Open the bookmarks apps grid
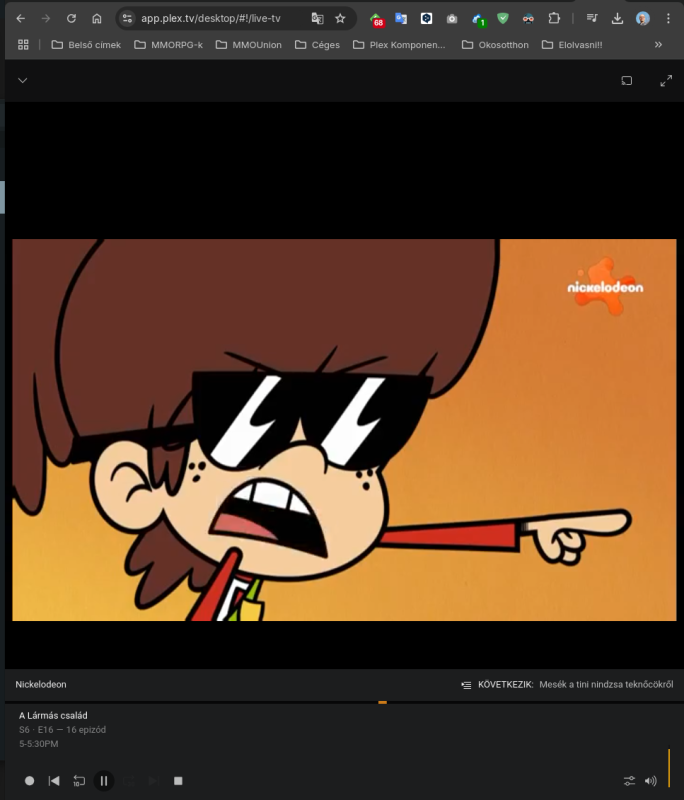Viewport: 684px width, 800px height. [x=23, y=45]
